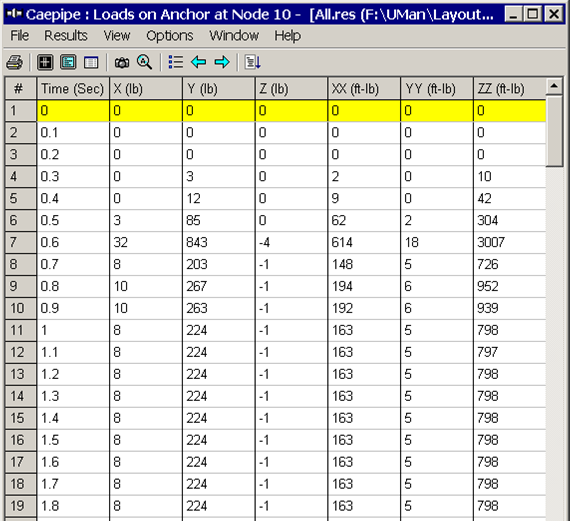Select the teal layout window icon
The image size is (570, 521).
68,62
